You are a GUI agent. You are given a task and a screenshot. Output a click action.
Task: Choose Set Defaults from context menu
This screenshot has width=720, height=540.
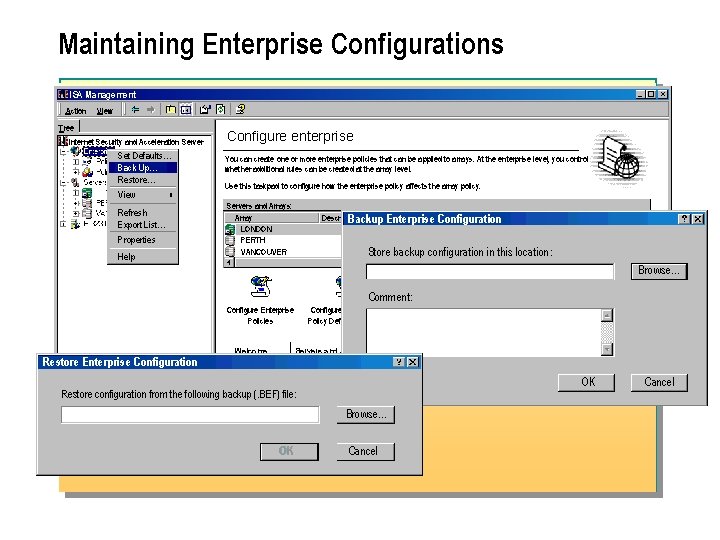tap(143, 156)
